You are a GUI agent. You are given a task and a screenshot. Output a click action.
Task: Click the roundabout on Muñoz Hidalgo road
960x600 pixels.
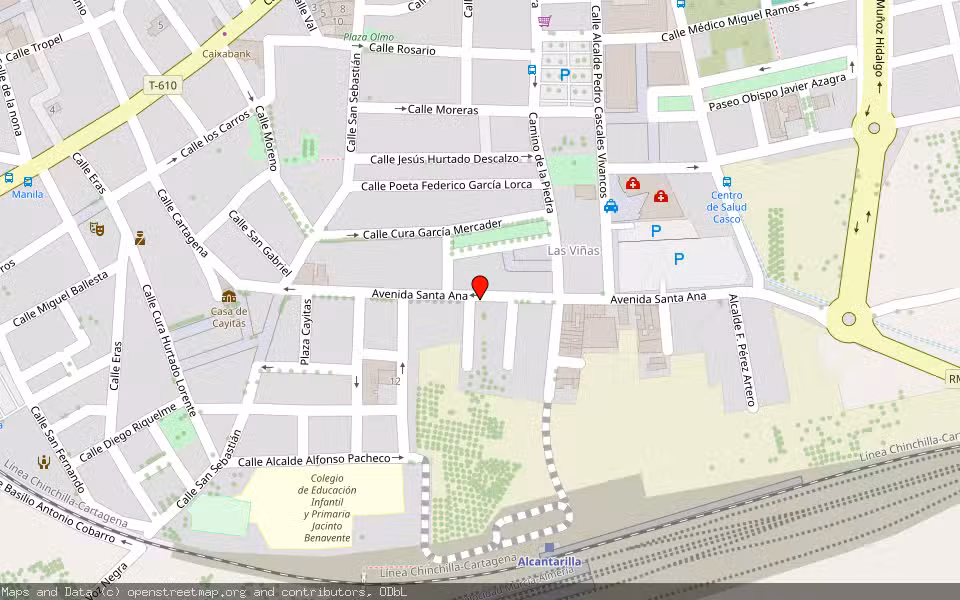click(x=874, y=128)
